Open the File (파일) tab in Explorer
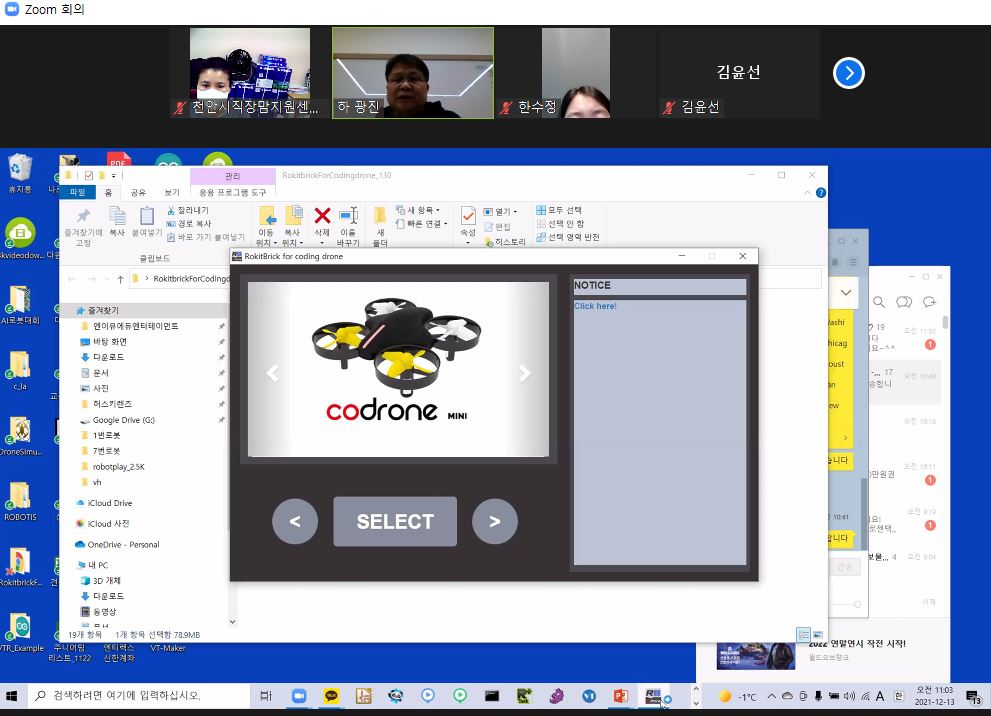 pos(77,192)
